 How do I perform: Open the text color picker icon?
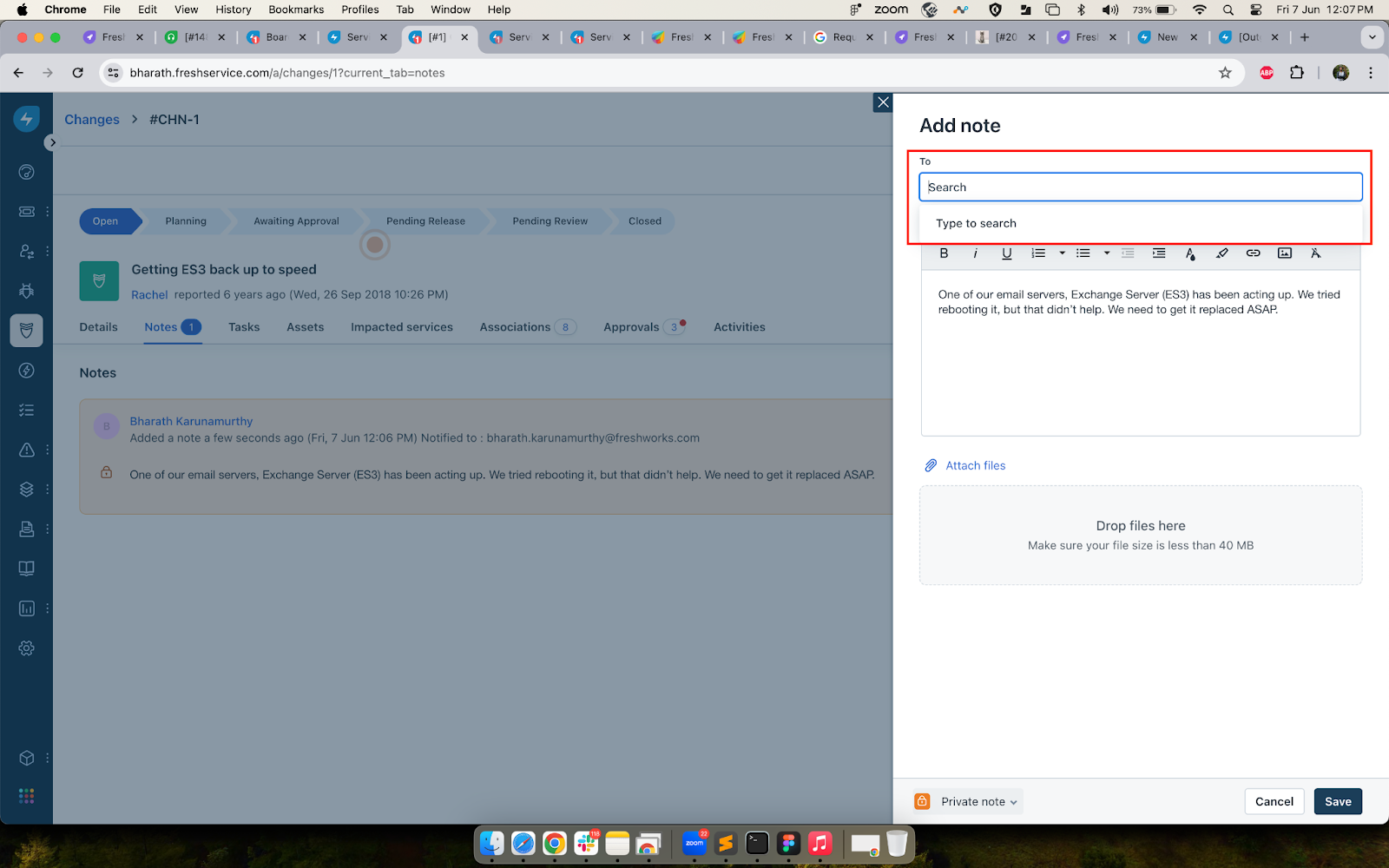[1190, 253]
